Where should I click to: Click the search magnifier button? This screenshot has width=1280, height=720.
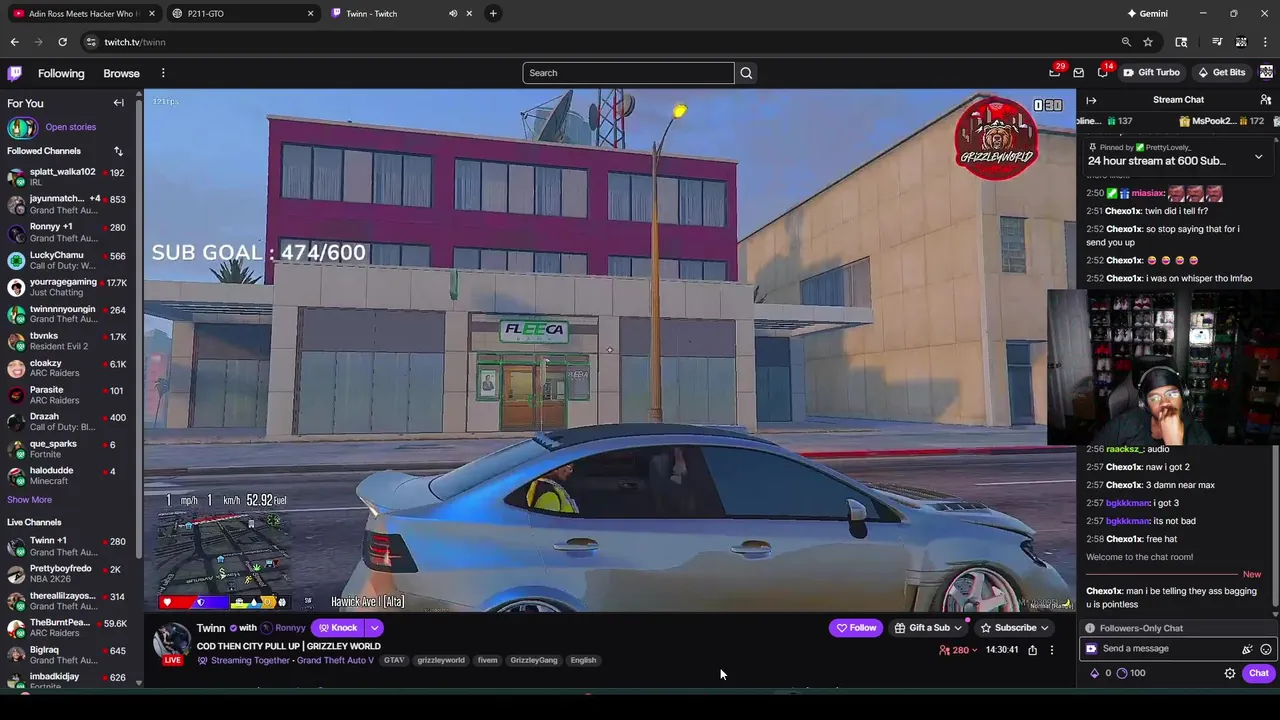click(x=746, y=73)
